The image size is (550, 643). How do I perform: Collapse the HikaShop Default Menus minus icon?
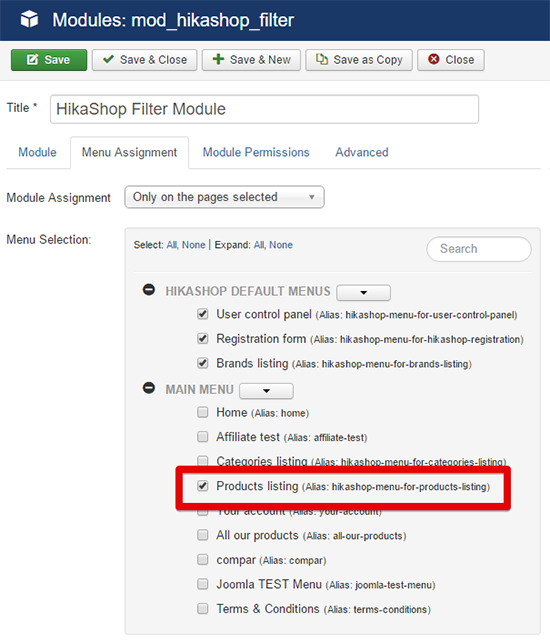[148, 290]
